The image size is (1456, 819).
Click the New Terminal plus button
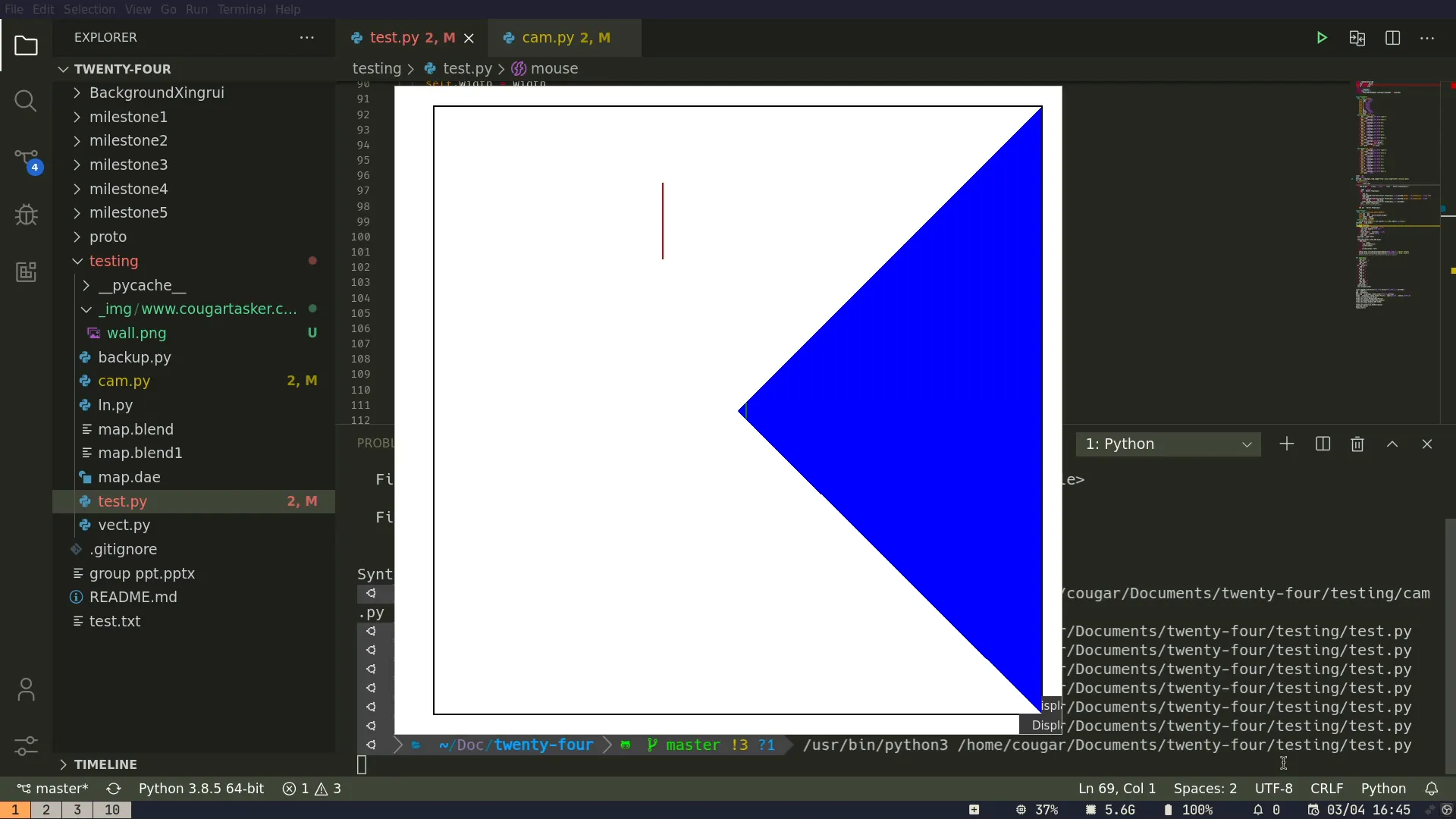coord(1287,443)
